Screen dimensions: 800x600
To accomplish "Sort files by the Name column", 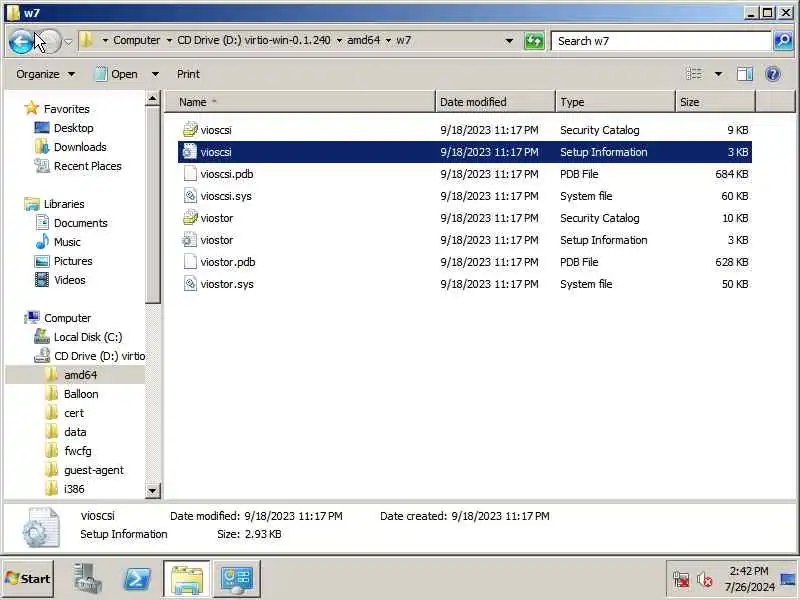I will pos(300,102).
